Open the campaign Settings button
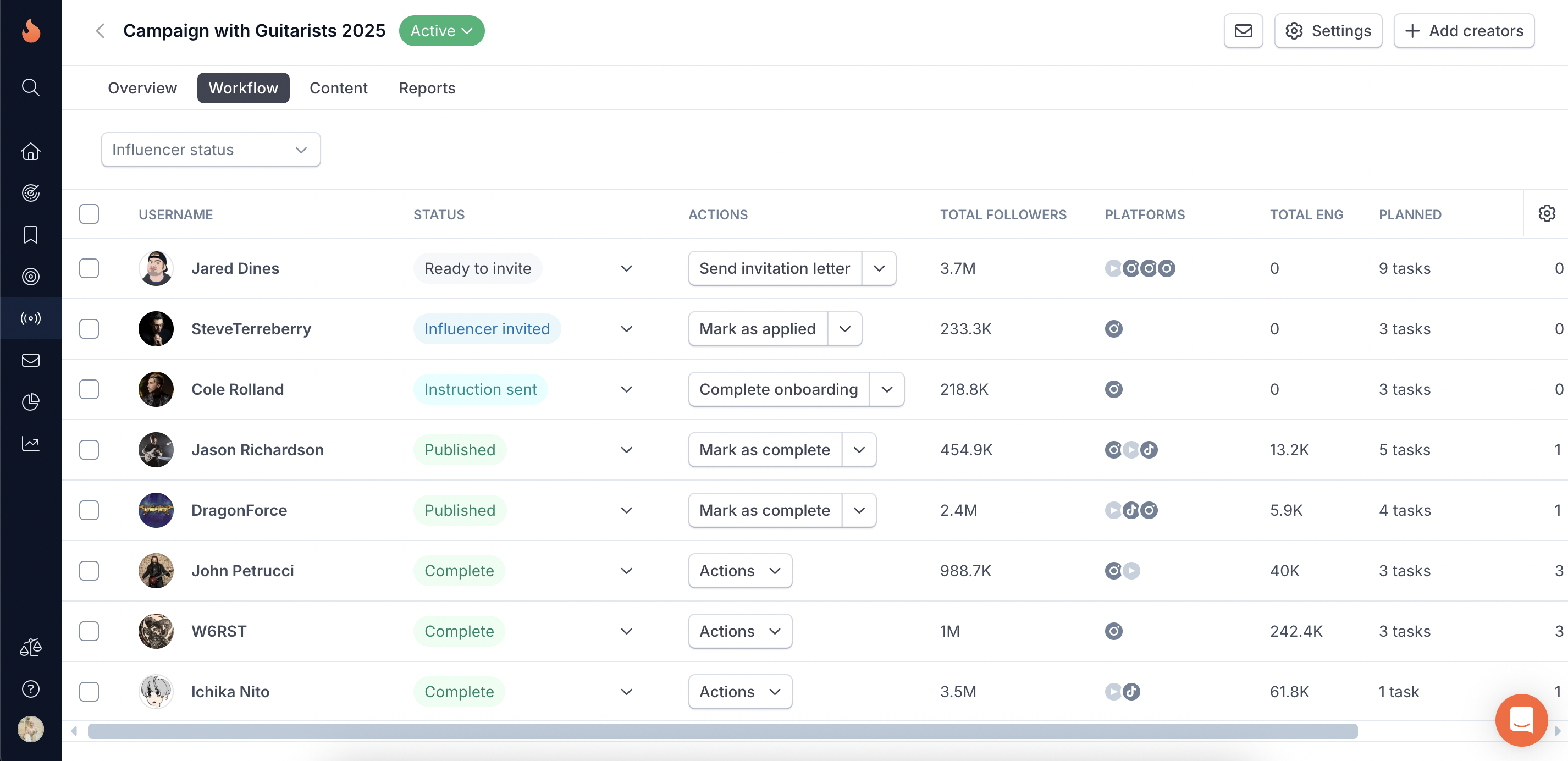Screen dimensions: 1568x761 click(x=1328, y=30)
